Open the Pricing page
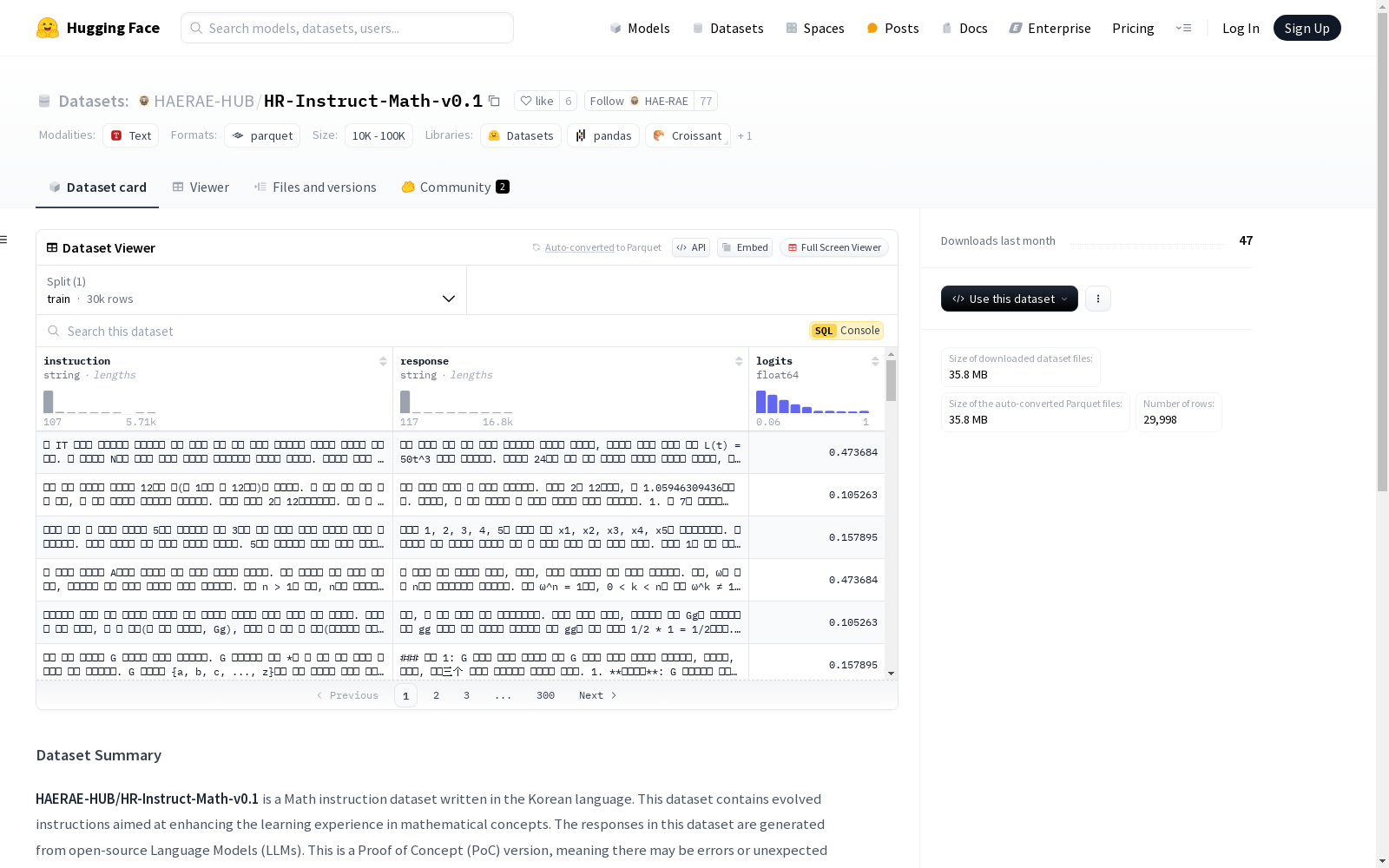 pos(1133,28)
